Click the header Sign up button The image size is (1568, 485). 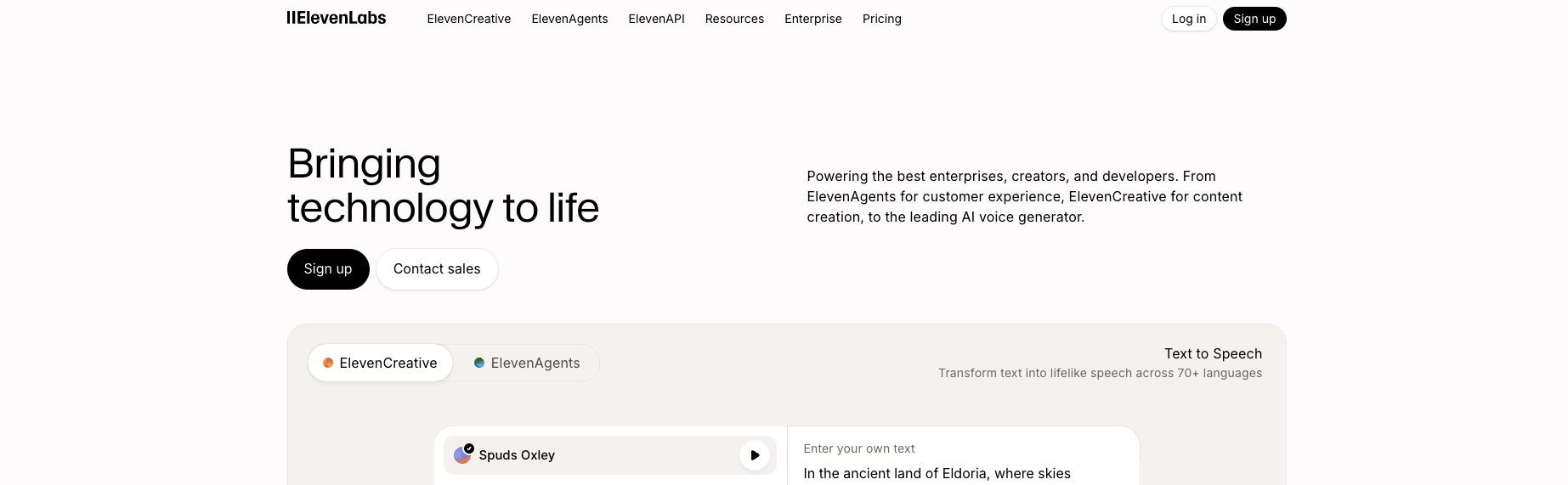[x=1254, y=19]
